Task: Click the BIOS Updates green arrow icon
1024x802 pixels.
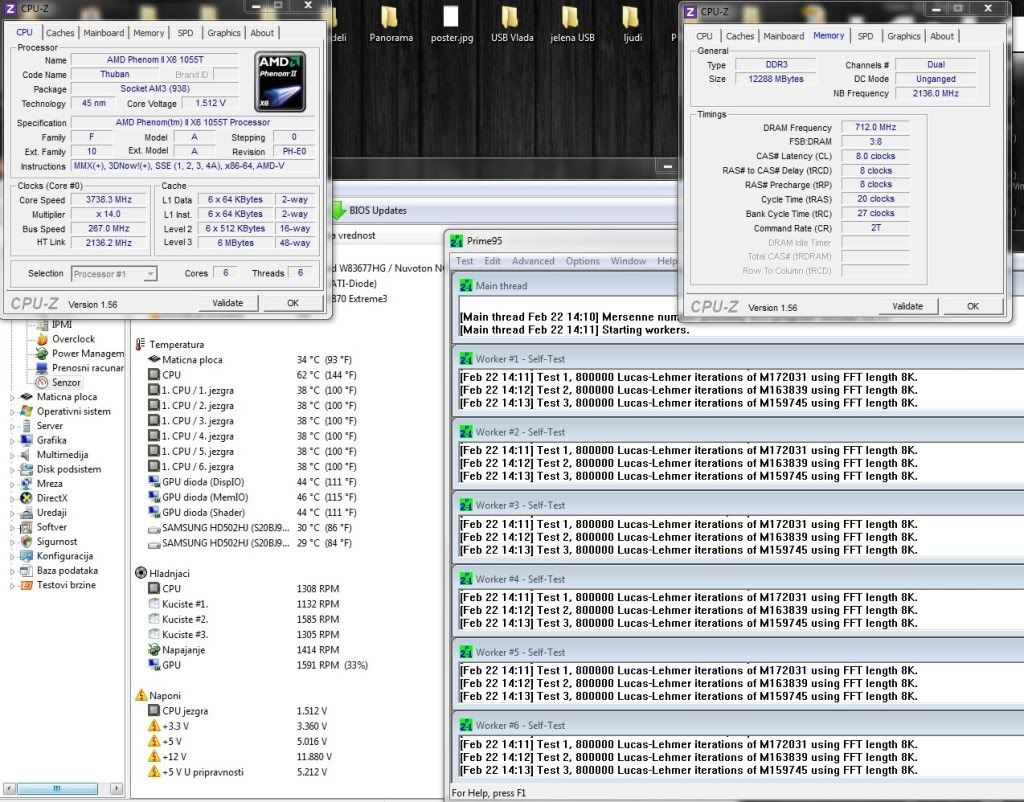Action: [x=338, y=210]
